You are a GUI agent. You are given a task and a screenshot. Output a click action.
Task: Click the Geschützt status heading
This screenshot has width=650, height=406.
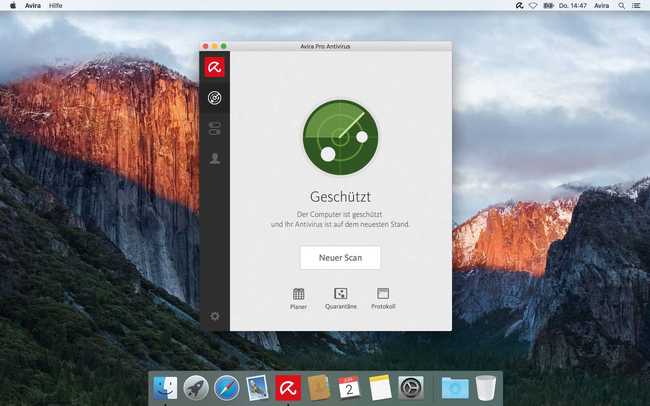(x=340, y=197)
